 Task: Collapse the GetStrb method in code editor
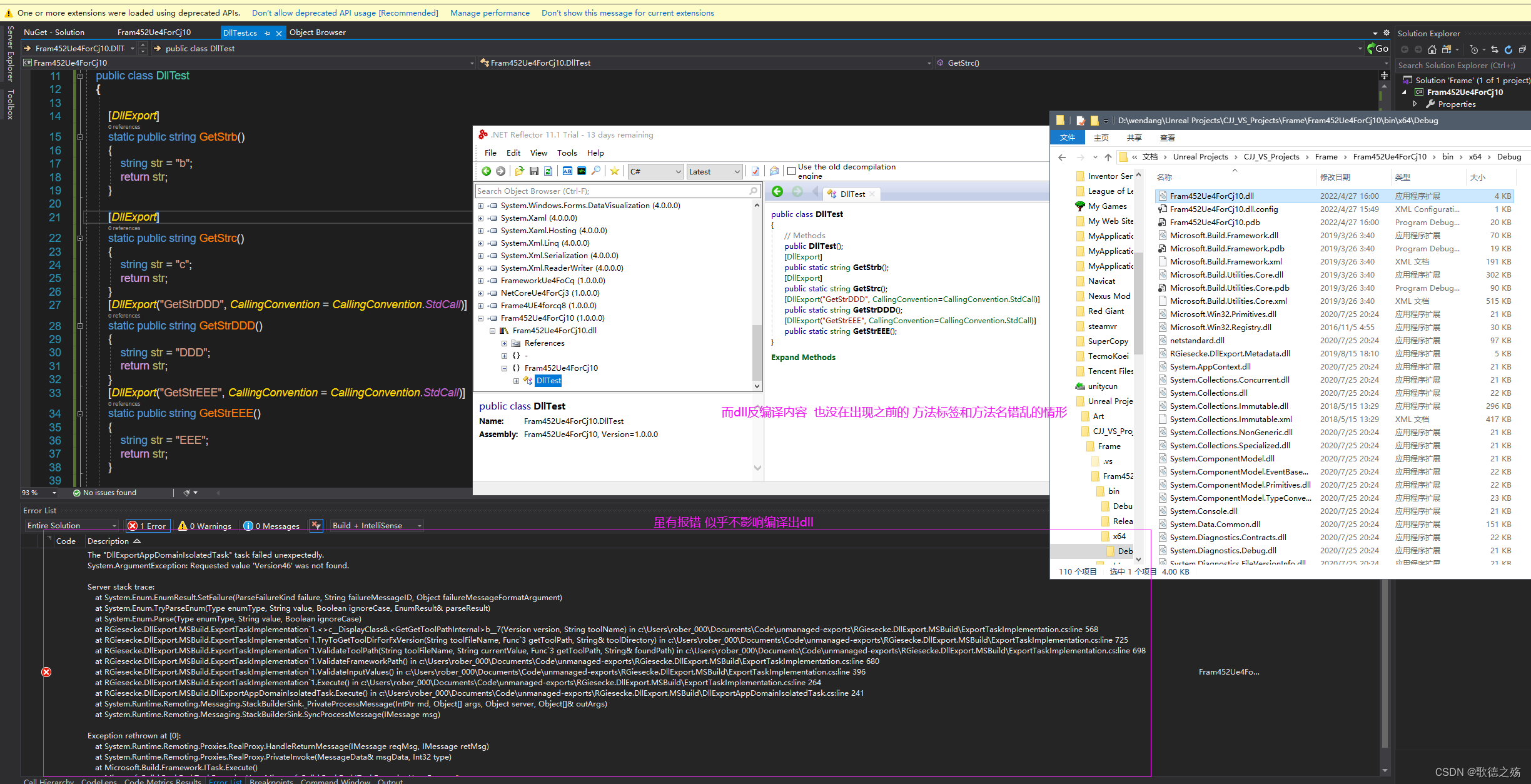pyautogui.click(x=79, y=137)
